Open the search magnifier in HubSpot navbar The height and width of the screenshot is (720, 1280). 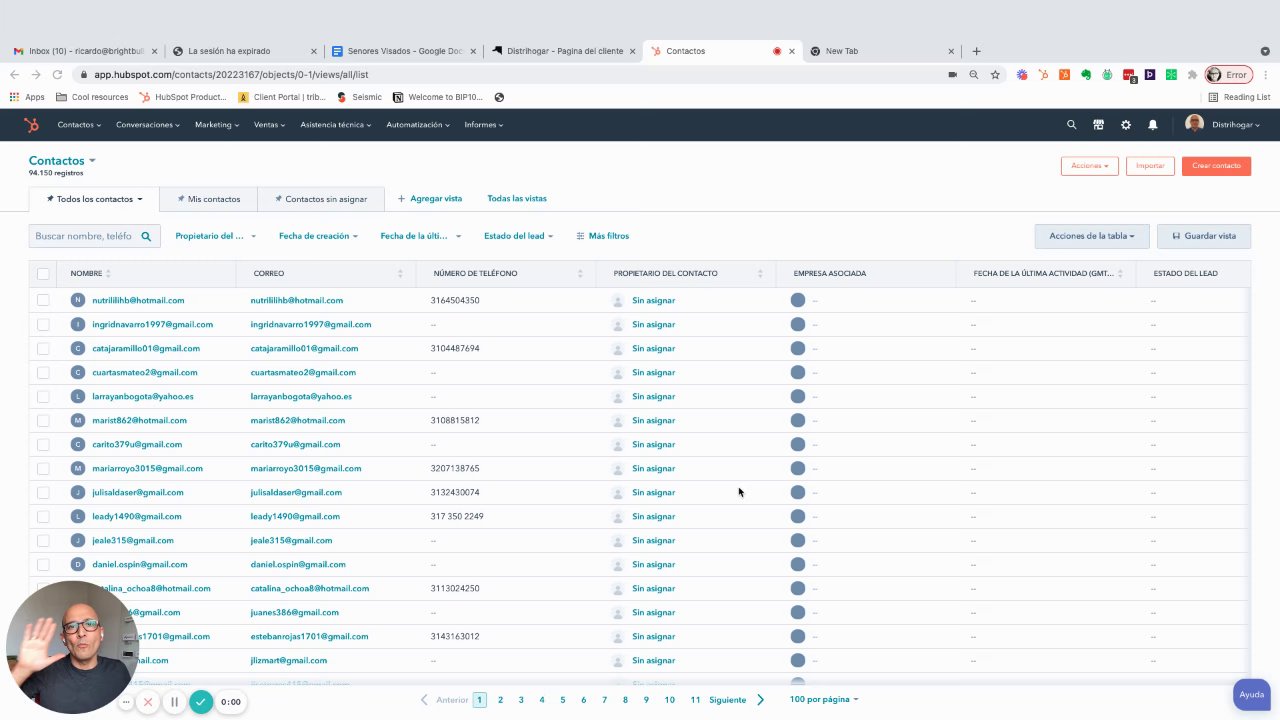[1071, 125]
